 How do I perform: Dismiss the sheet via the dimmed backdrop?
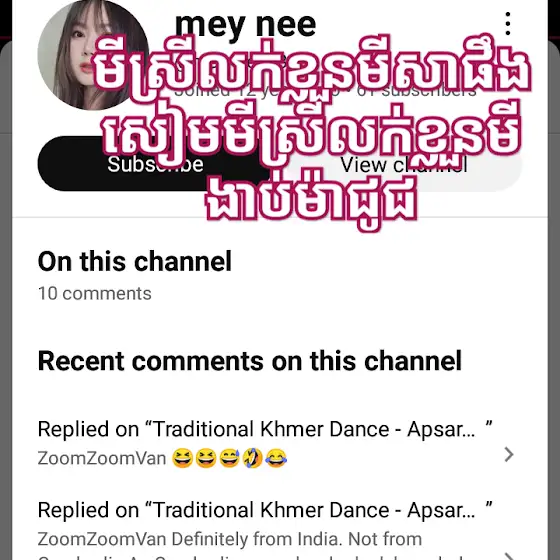(x=6, y=286)
